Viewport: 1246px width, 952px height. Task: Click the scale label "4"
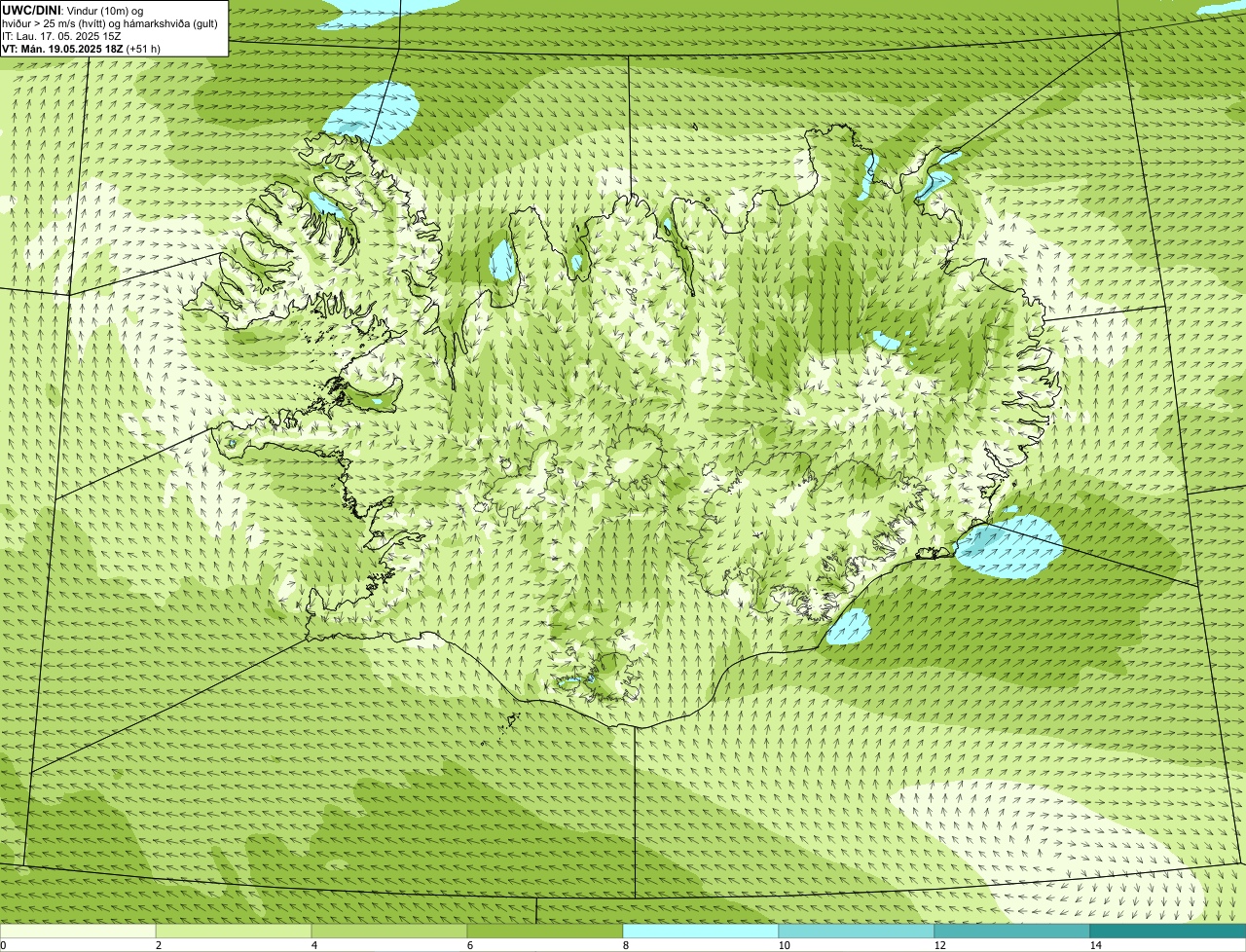(313, 945)
